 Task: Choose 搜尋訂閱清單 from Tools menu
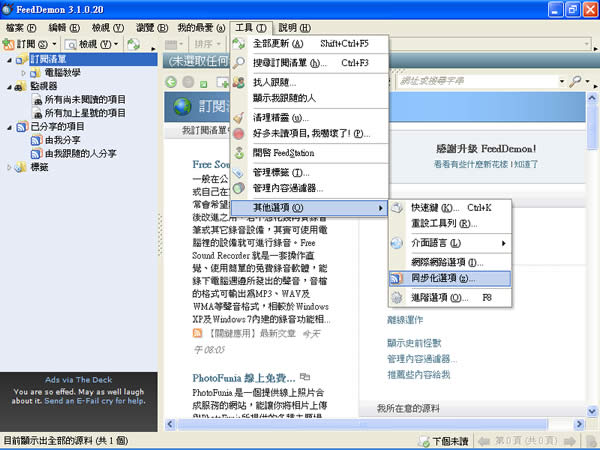310,63
